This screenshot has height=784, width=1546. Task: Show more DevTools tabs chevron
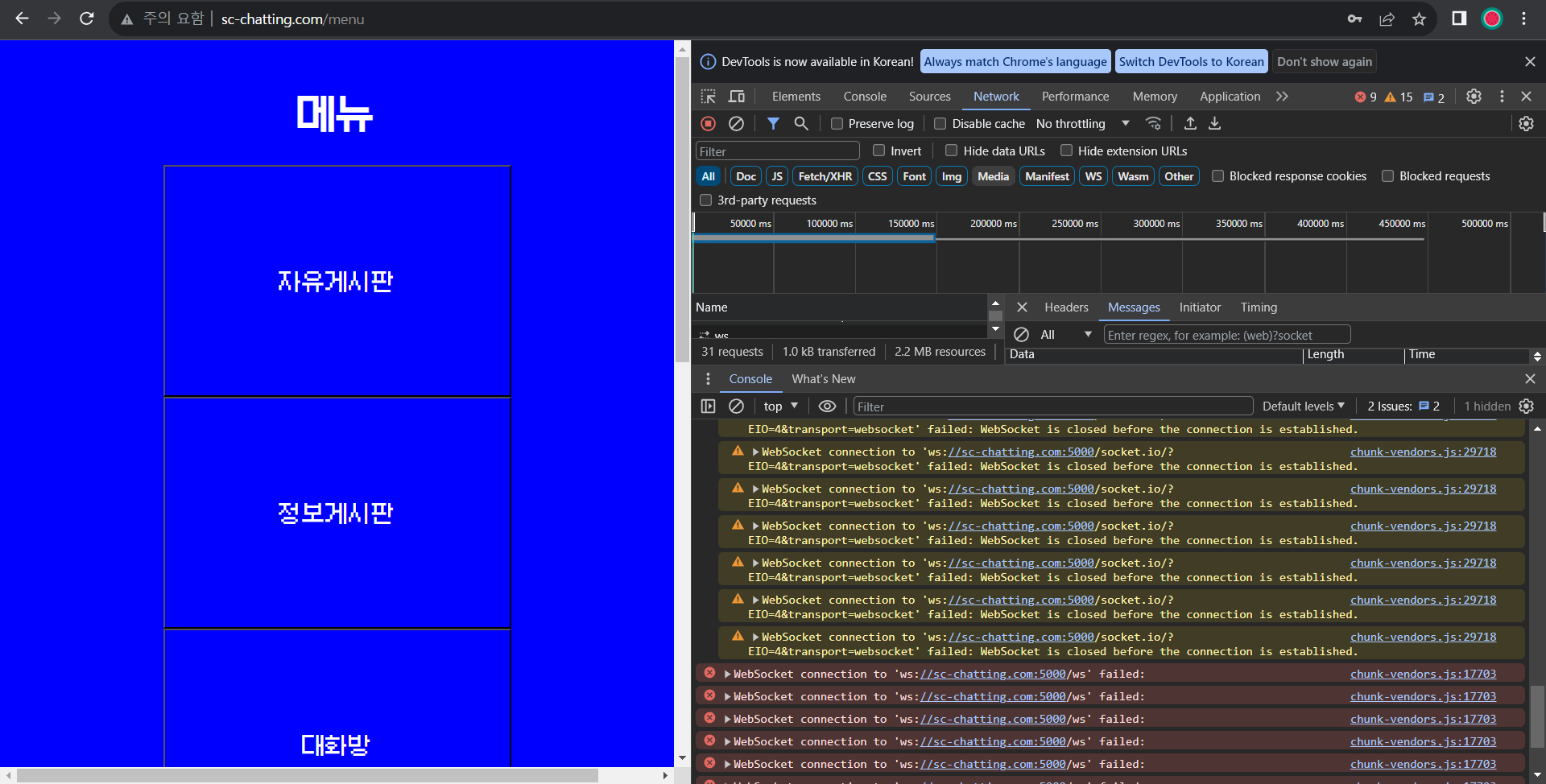(x=1282, y=97)
